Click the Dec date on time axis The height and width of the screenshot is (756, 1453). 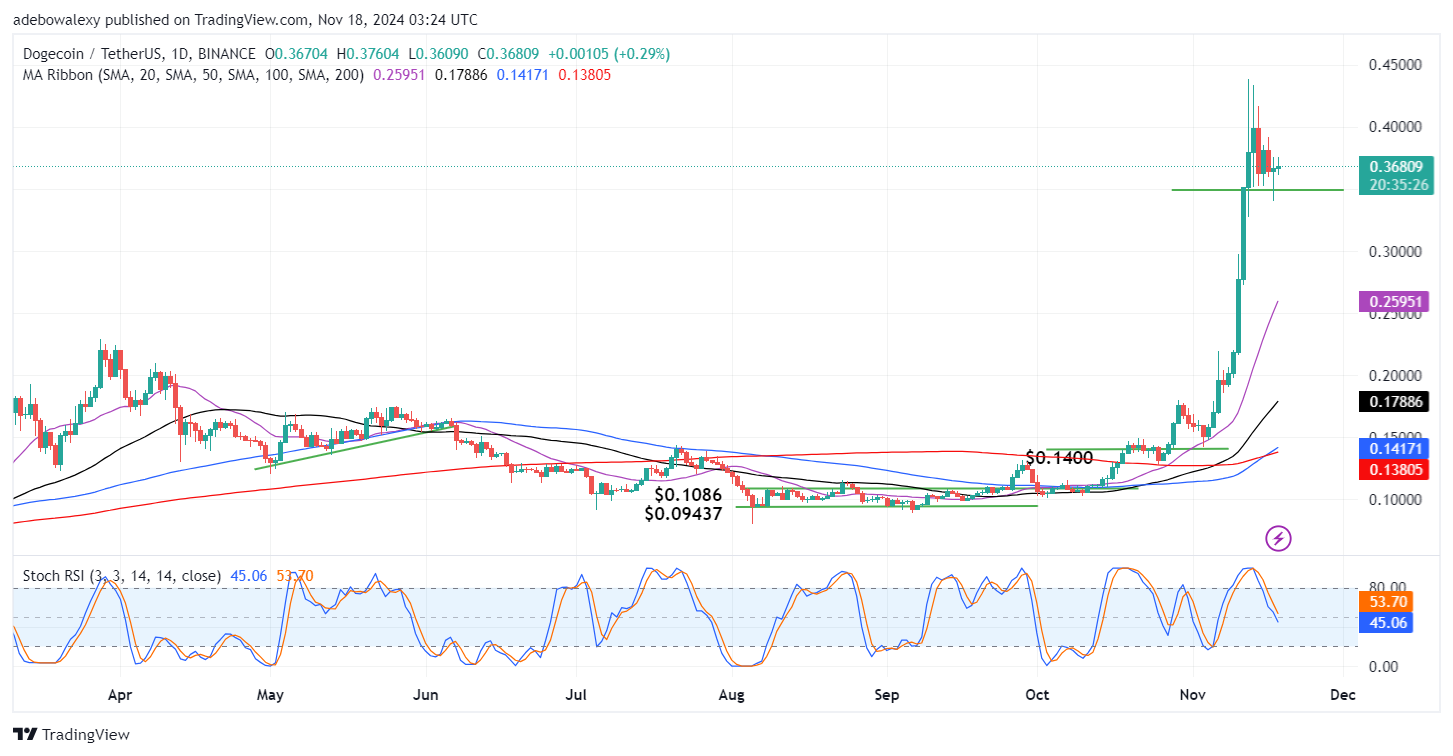point(1343,693)
